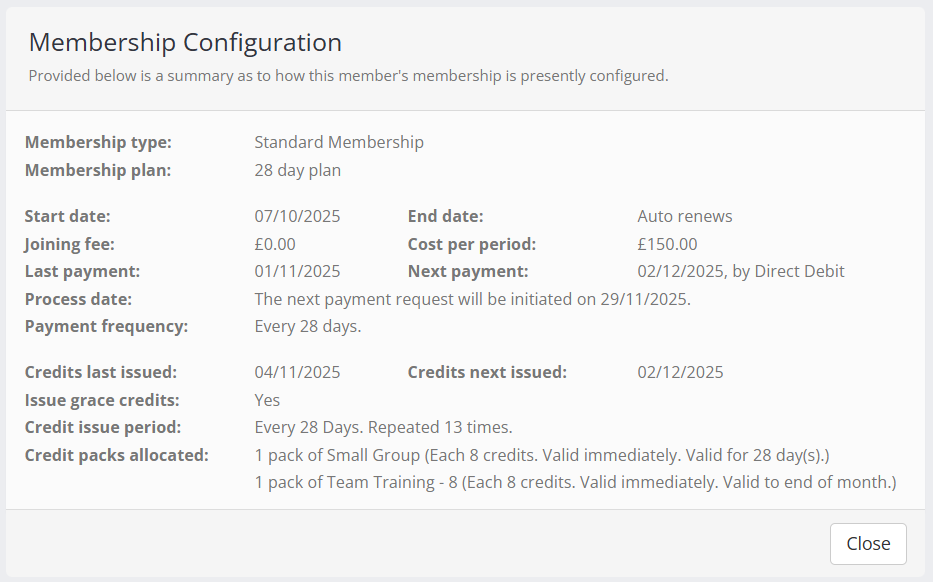Click the Credit packs allocated label
This screenshot has width=933, height=582.
click(x=117, y=455)
